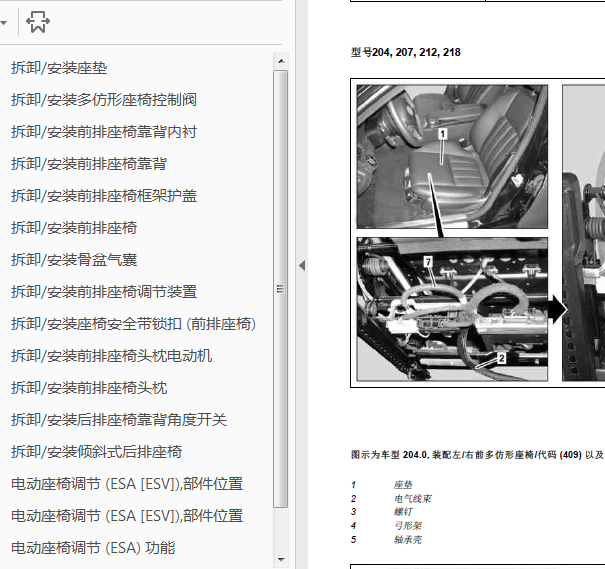Select bookmark 拆卸/安装前排座椅头枕电动机
The width and height of the screenshot is (605, 569).
click(111, 356)
